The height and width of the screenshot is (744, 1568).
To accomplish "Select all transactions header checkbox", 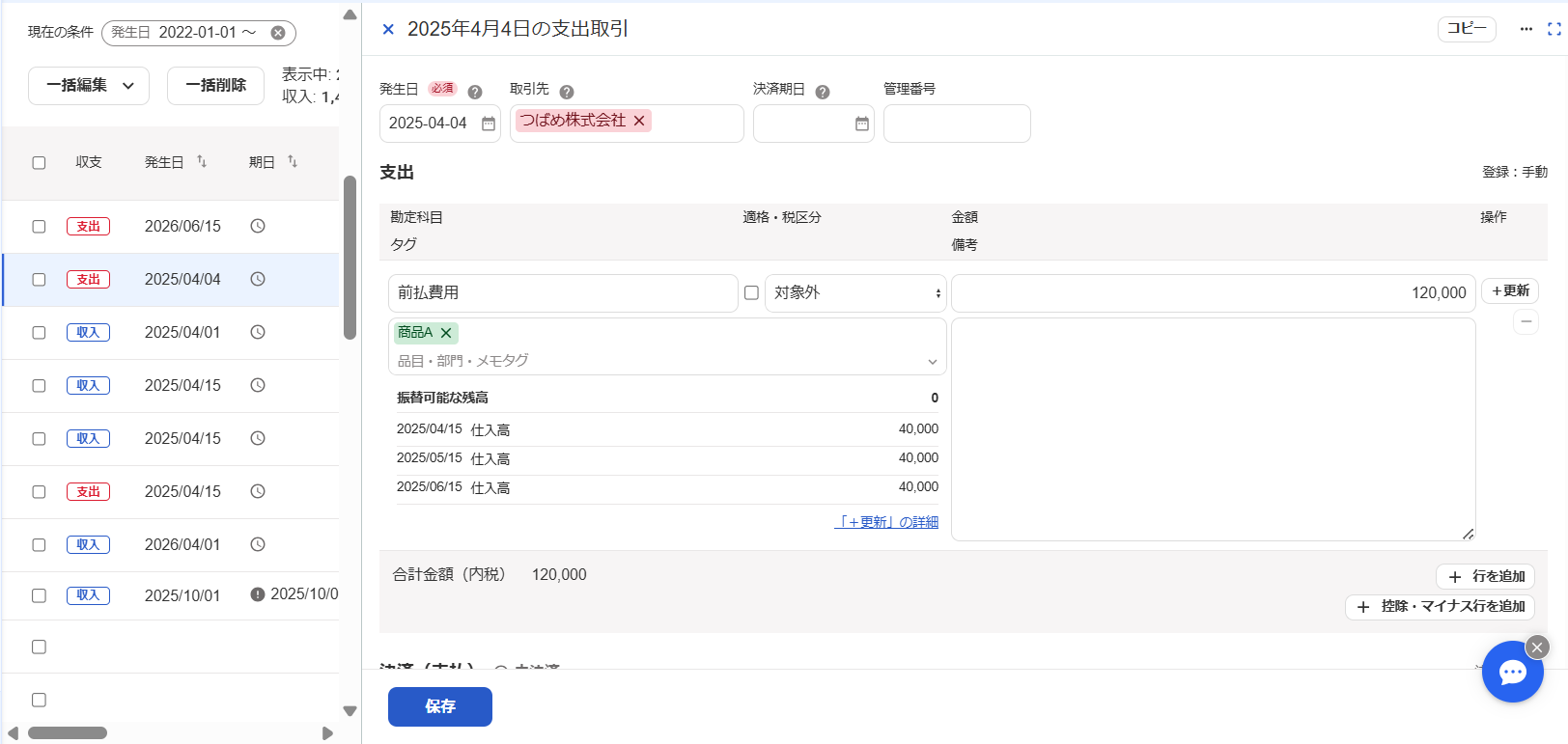I will pyautogui.click(x=39, y=163).
